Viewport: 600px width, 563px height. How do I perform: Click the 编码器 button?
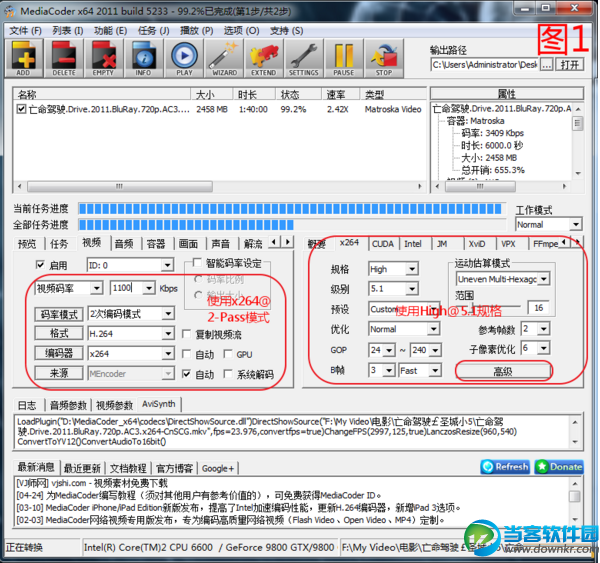(x=59, y=353)
